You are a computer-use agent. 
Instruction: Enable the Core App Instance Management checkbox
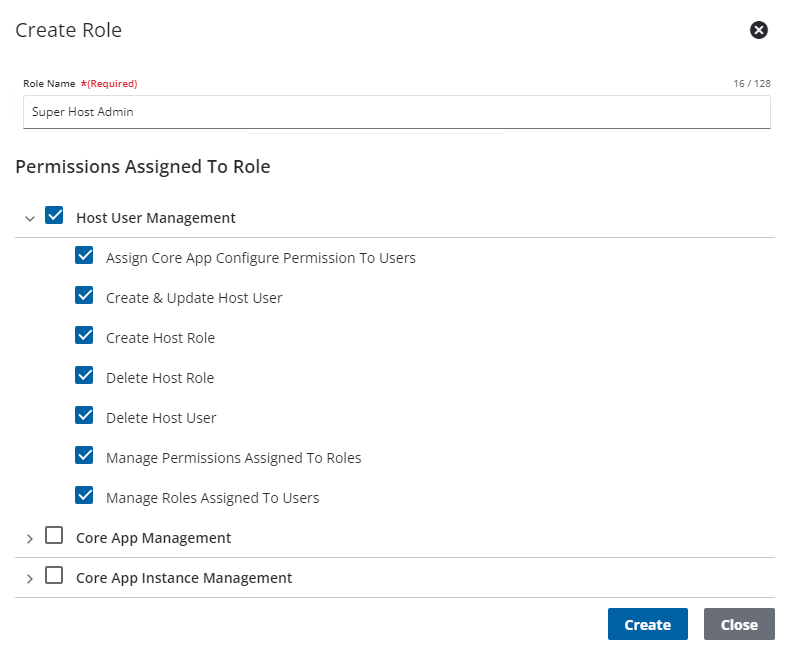point(54,576)
